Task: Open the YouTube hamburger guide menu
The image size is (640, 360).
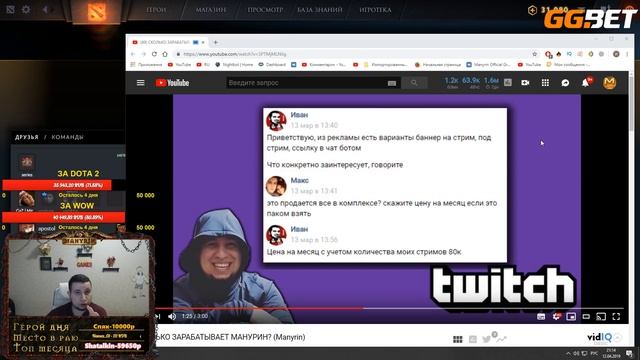Action: click(x=140, y=83)
